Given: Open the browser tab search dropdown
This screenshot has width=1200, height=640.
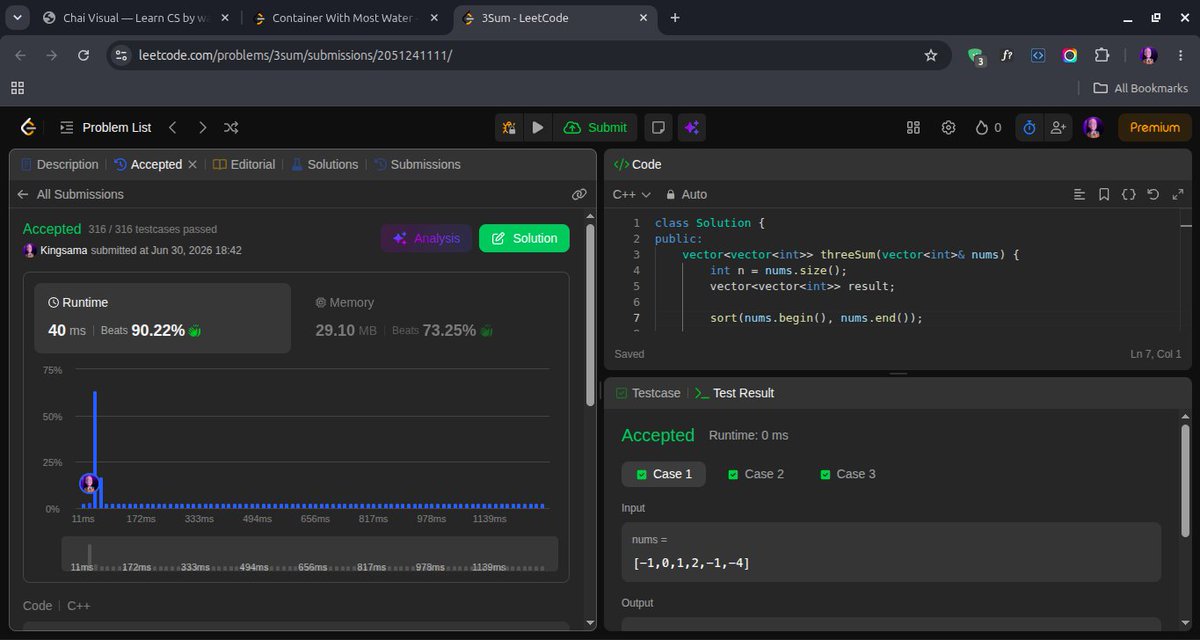Looking at the screenshot, I should [17, 17].
